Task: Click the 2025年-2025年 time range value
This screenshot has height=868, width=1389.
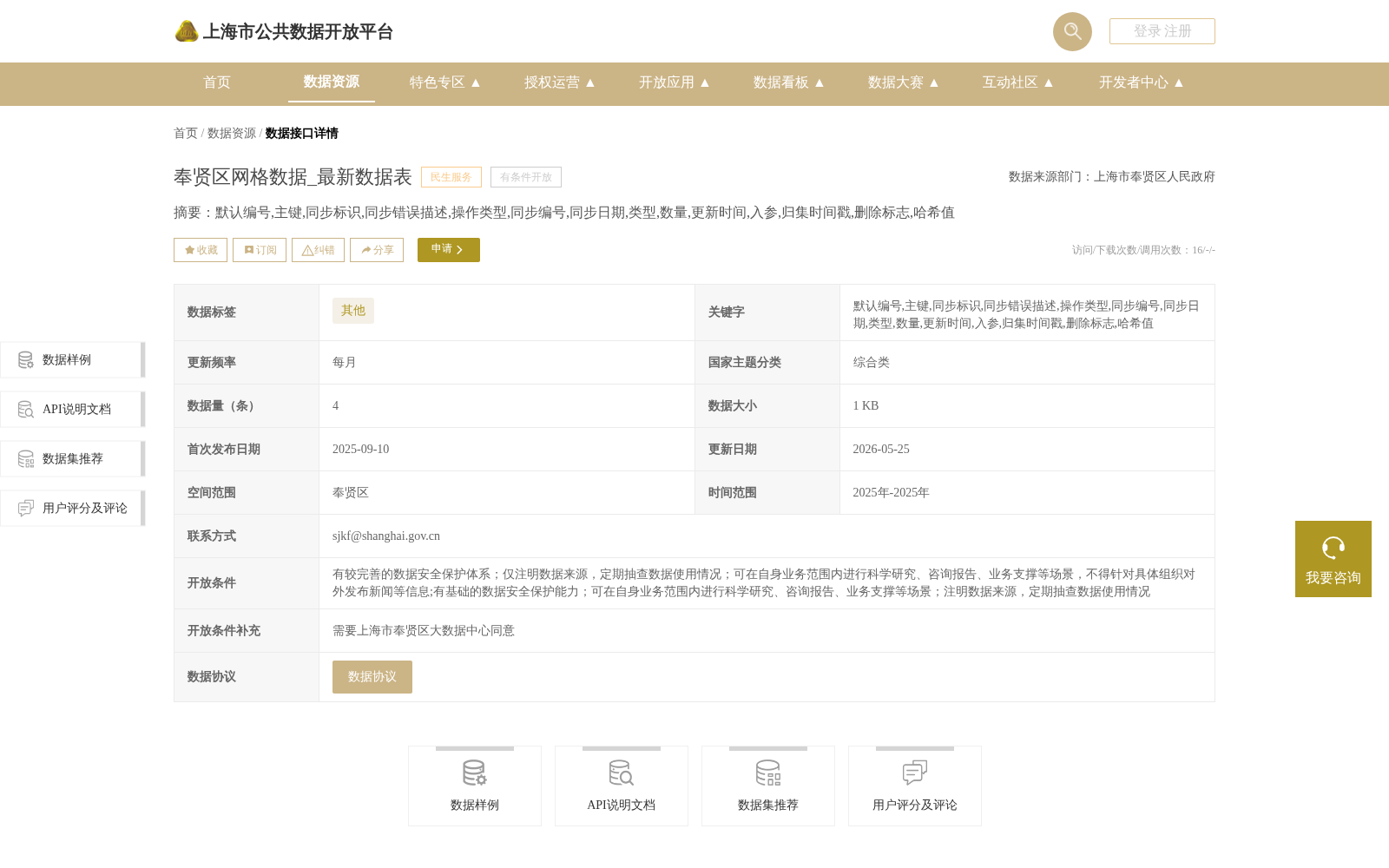Action: 891,493
